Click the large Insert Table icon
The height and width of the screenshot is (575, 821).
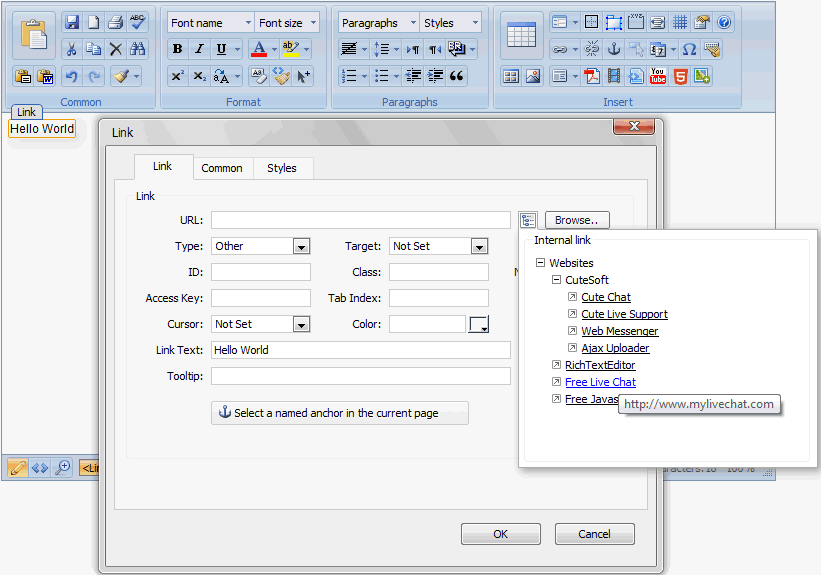click(x=521, y=35)
